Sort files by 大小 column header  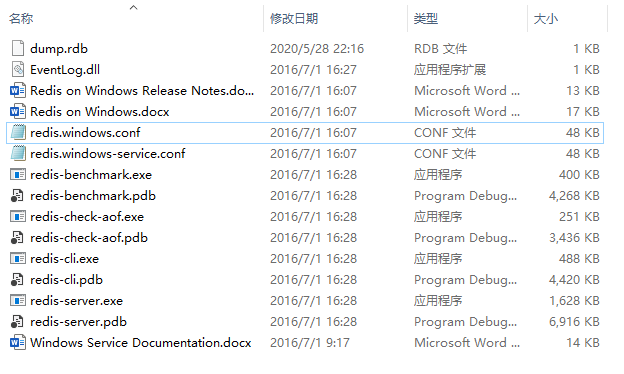546,18
